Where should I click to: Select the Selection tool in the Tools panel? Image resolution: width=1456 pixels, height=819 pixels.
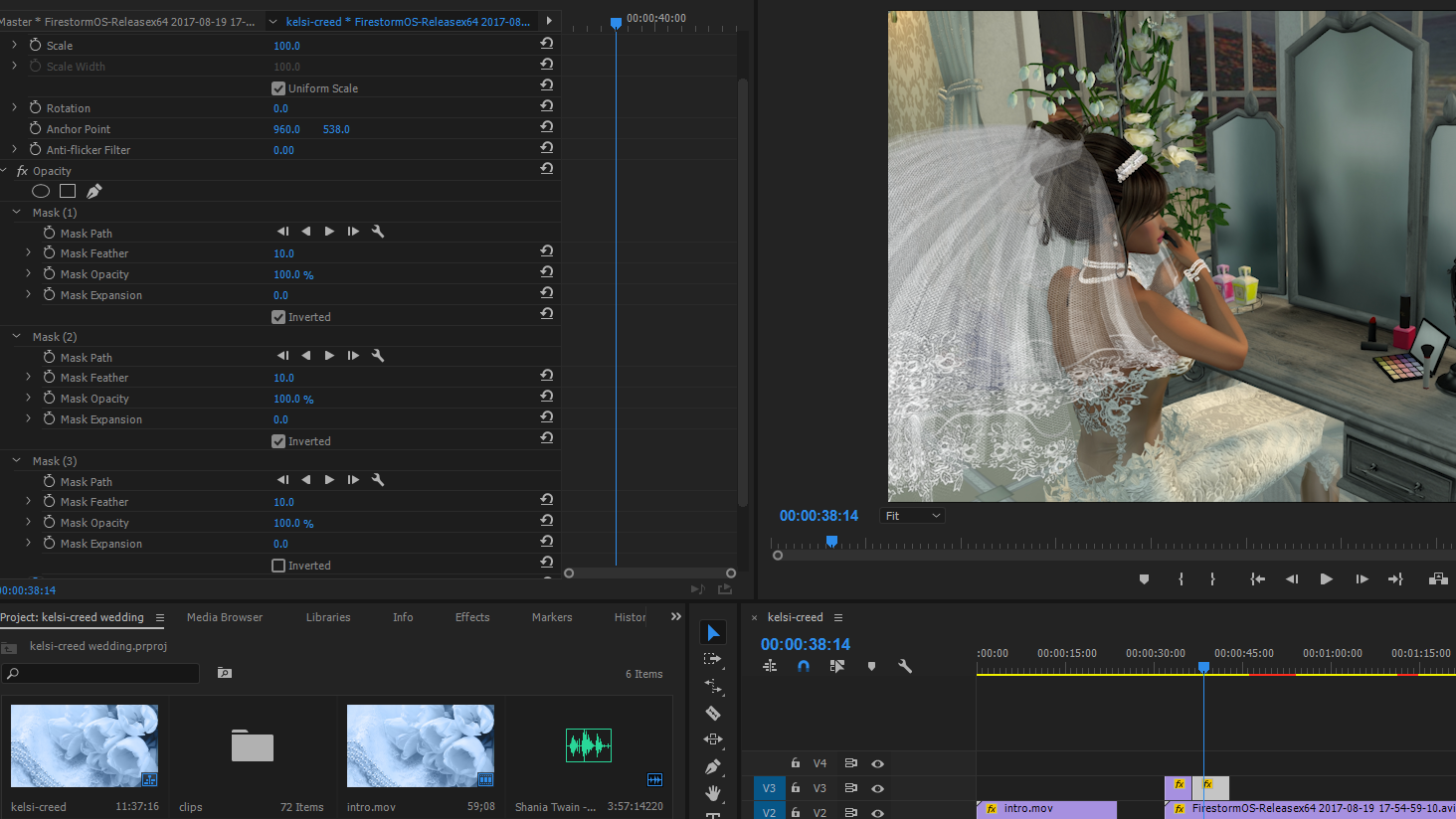point(713,632)
